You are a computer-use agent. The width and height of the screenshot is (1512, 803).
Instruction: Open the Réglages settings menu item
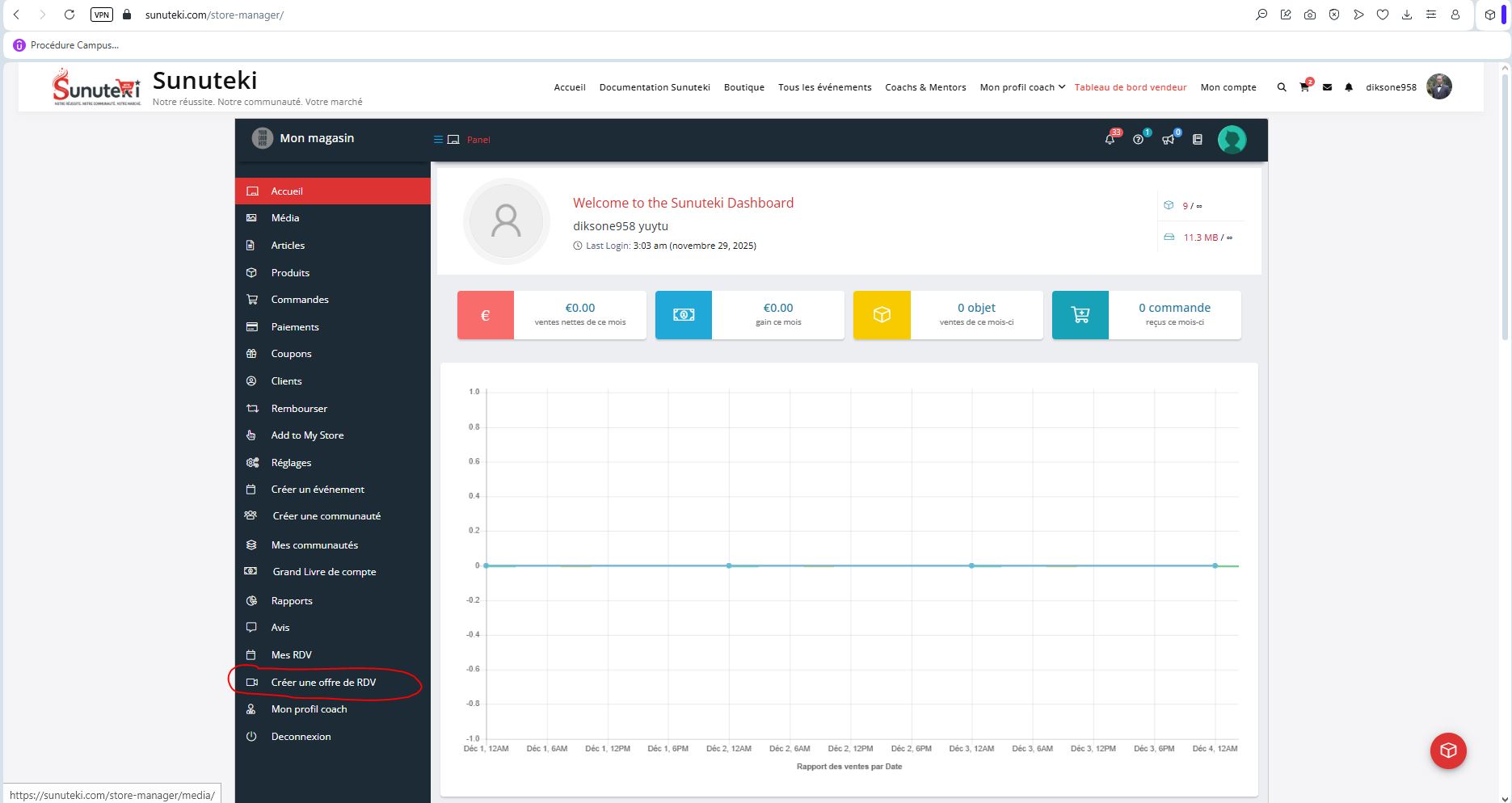pos(291,463)
